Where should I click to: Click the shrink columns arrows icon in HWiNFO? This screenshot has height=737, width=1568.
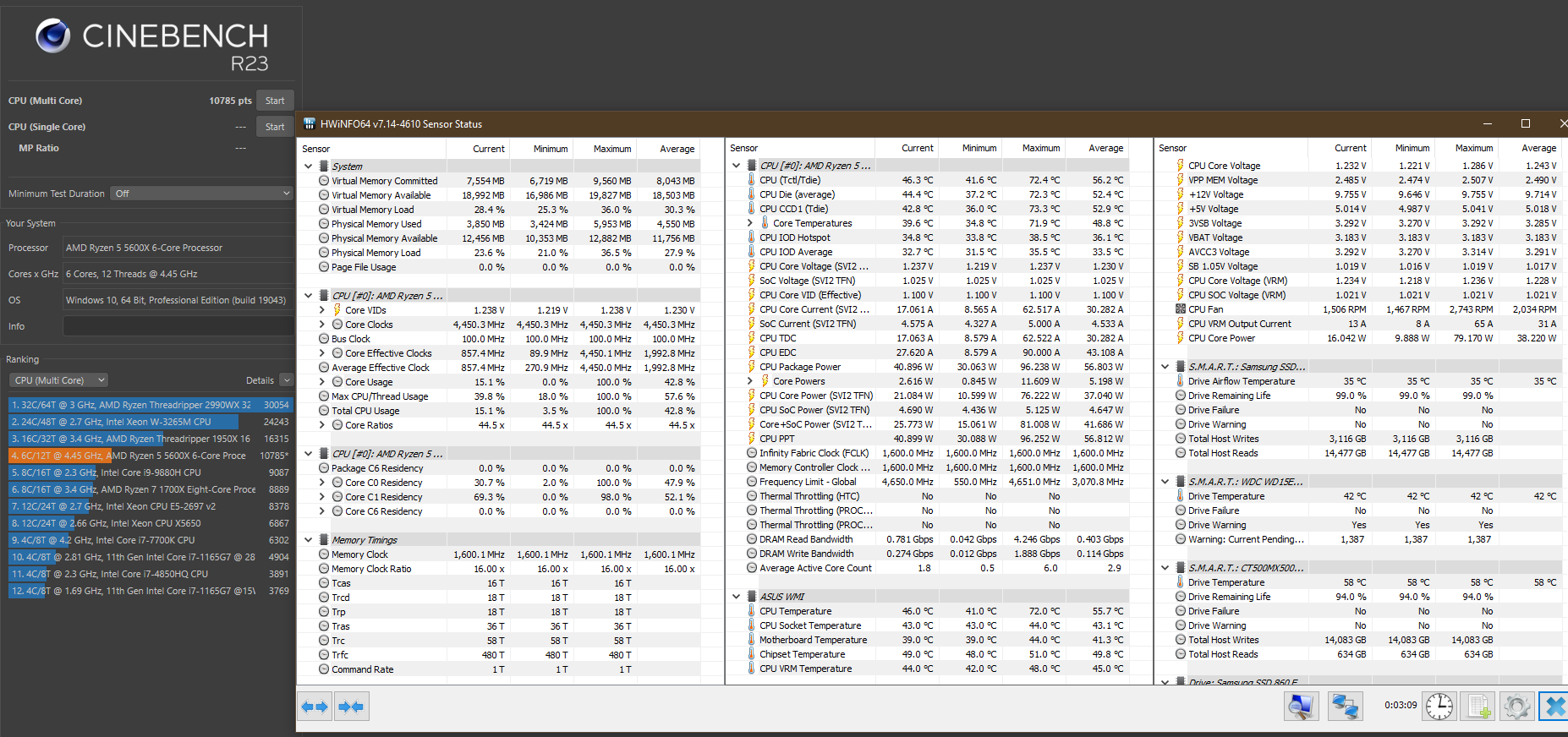(x=351, y=707)
